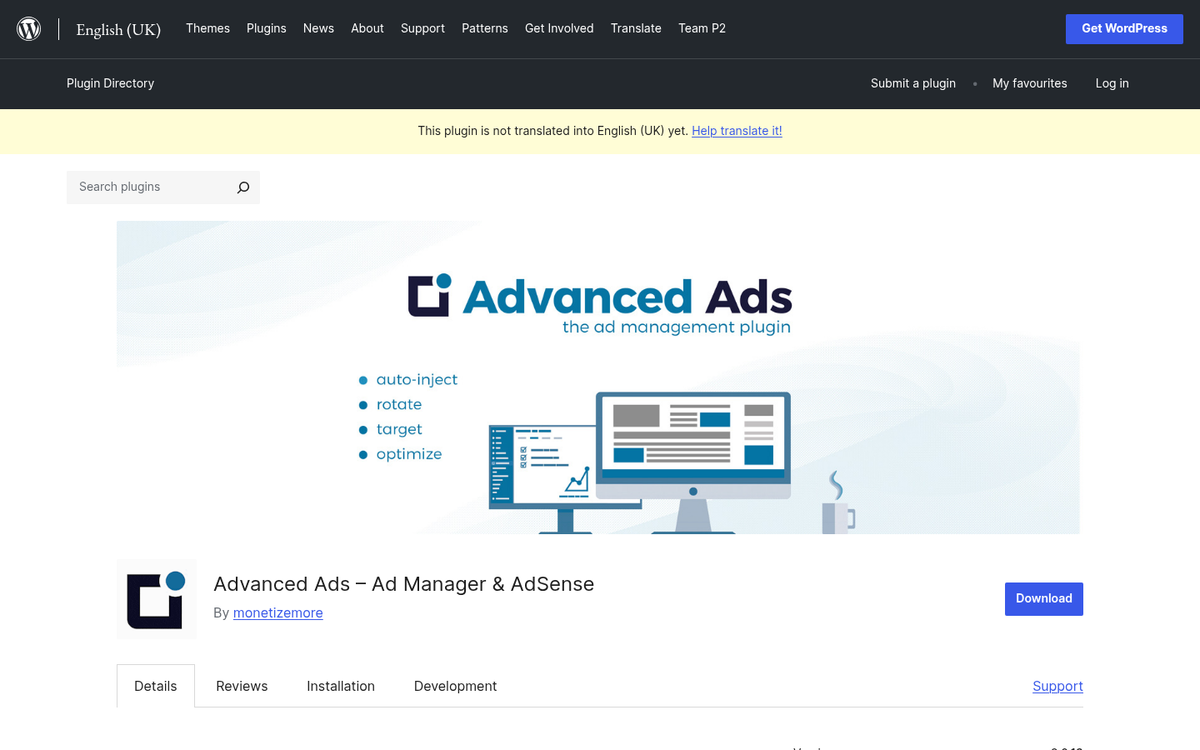Click the Get WordPress button

coord(1124,28)
